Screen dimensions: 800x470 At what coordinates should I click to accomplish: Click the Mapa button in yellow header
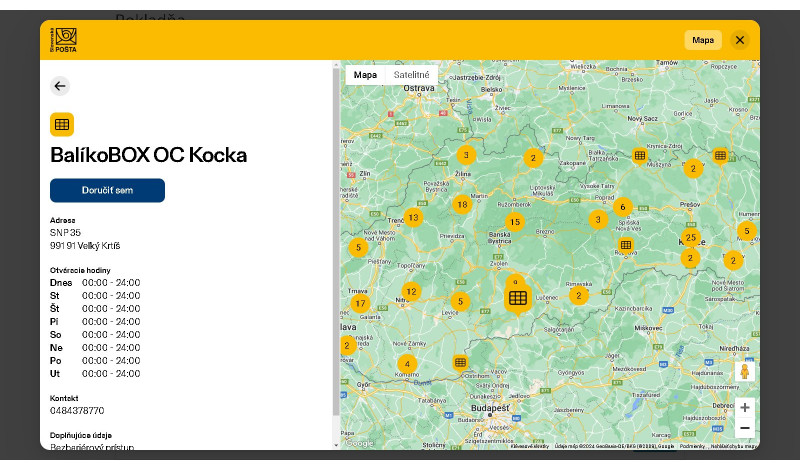click(x=703, y=40)
